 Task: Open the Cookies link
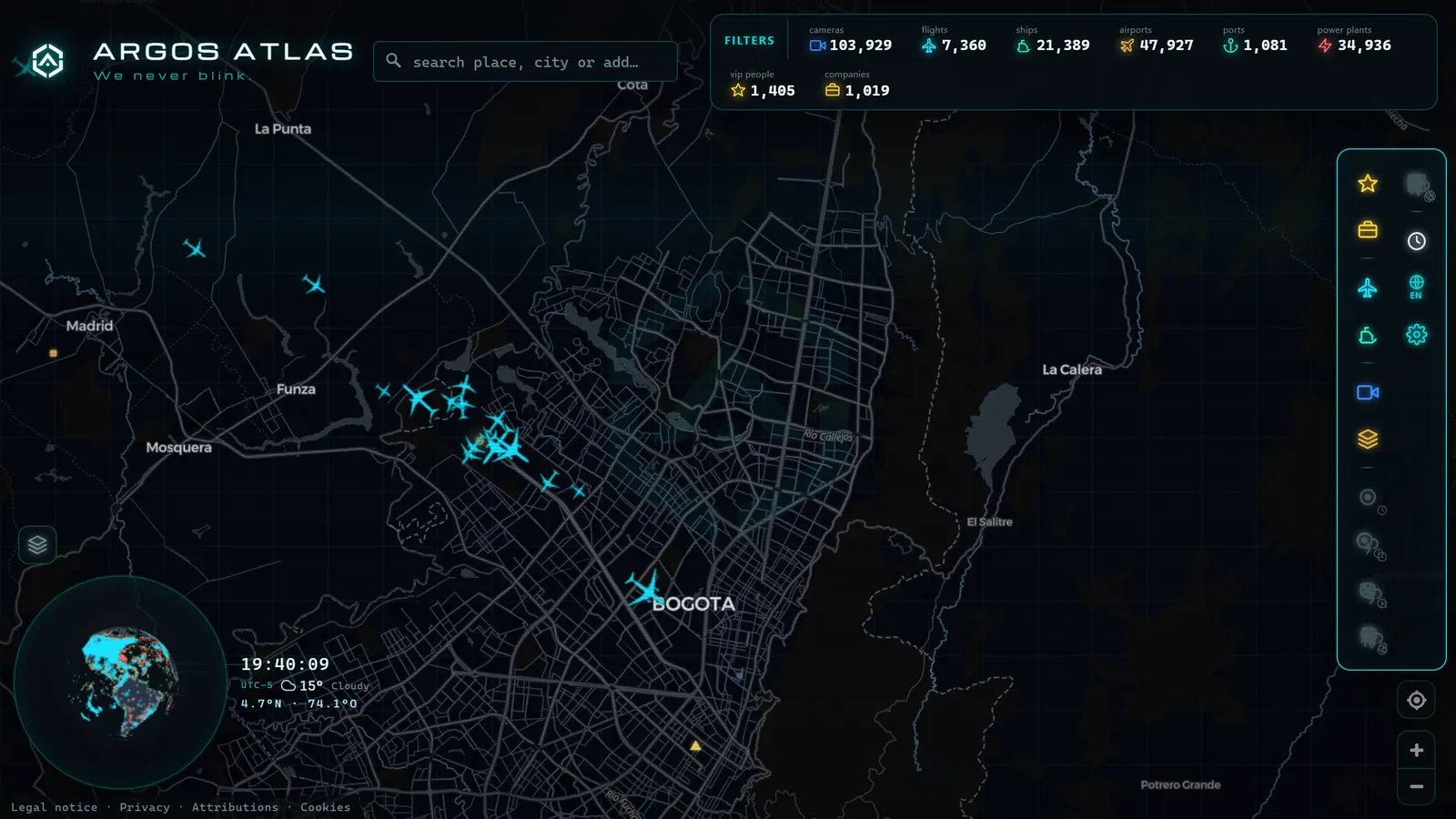(325, 807)
